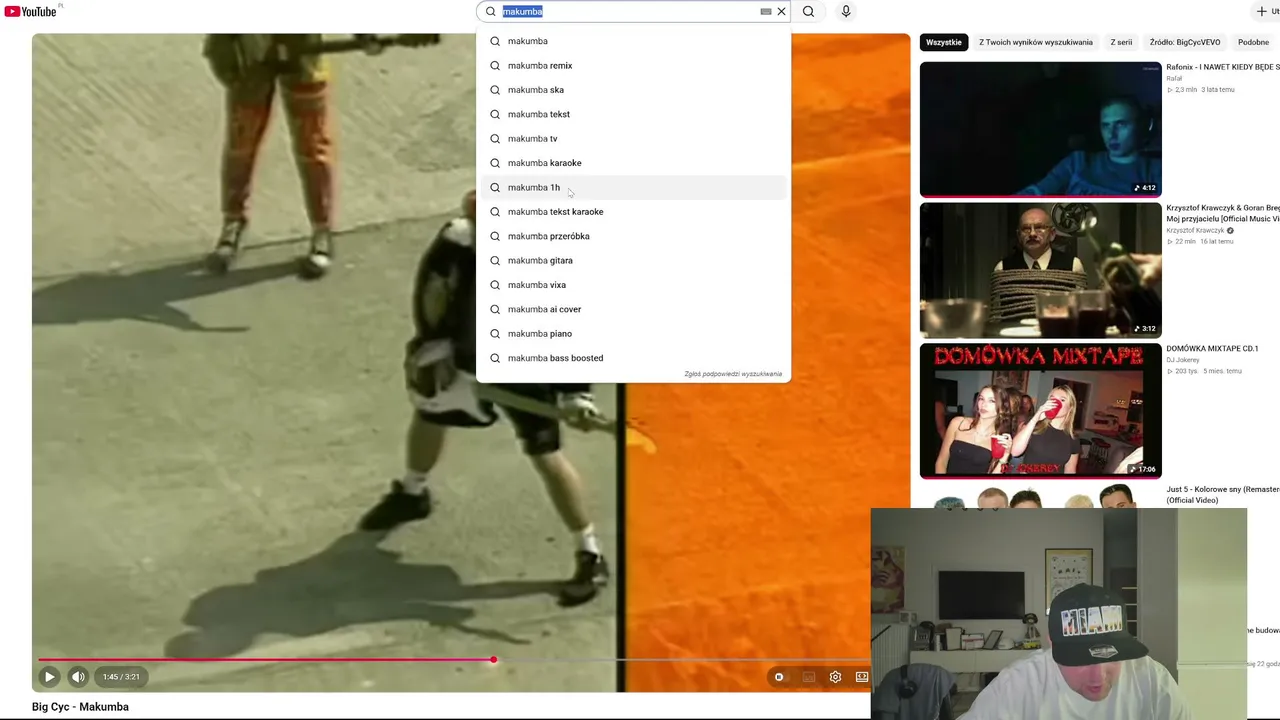1280x720 pixels.
Task: Open the Domówka Mixtape thumbnail
Action: 1040,411
